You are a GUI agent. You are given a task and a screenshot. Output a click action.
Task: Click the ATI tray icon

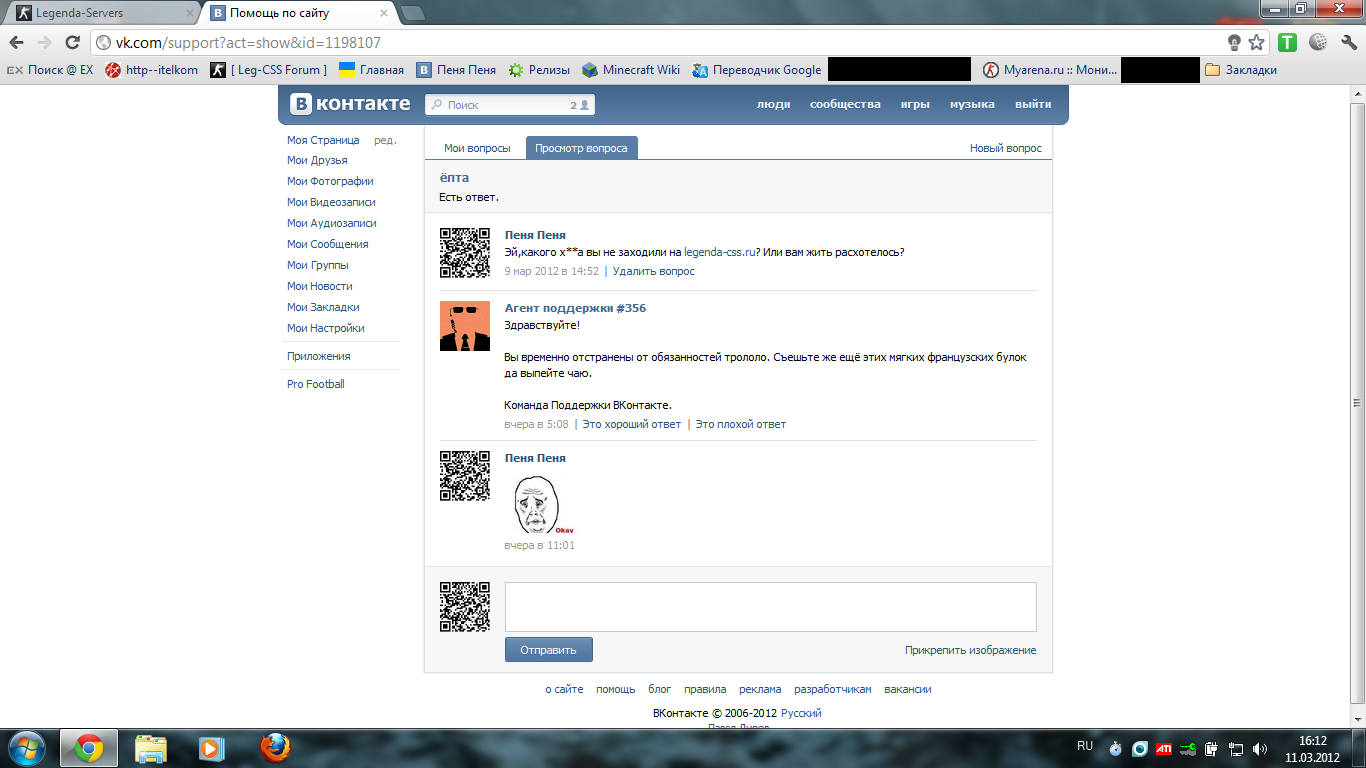pyautogui.click(x=1164, y=748)
